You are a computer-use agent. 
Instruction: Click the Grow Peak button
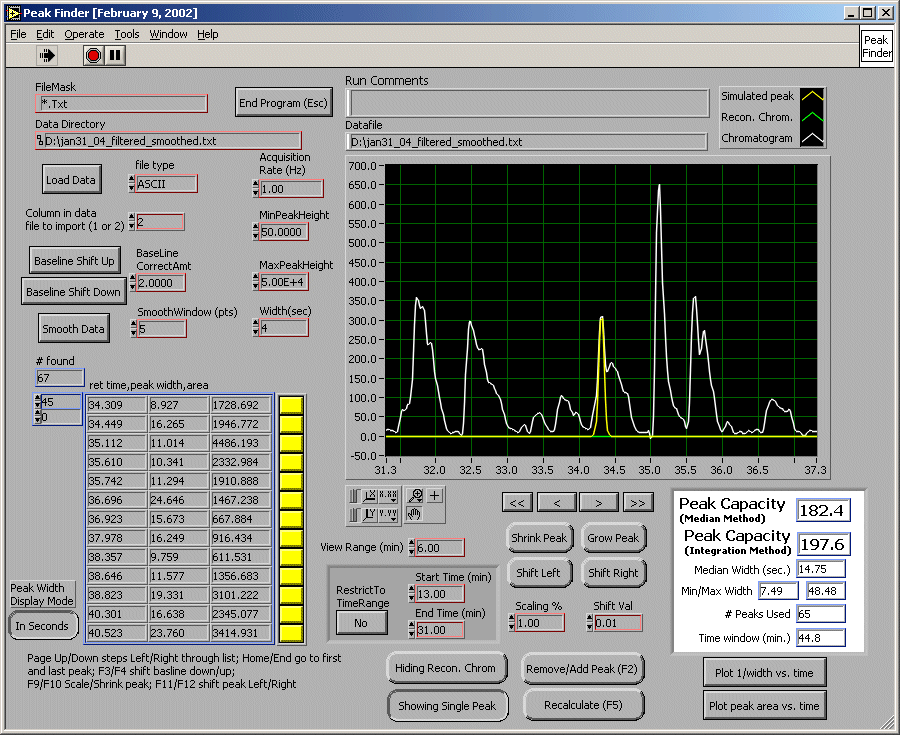[x=613, y=538]
